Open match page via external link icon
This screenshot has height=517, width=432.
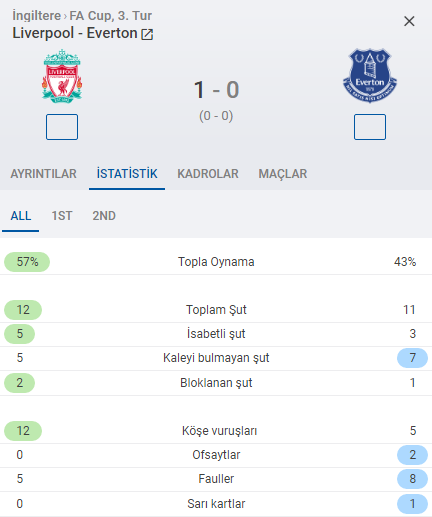pyautogui.click(x=147, y=34)
